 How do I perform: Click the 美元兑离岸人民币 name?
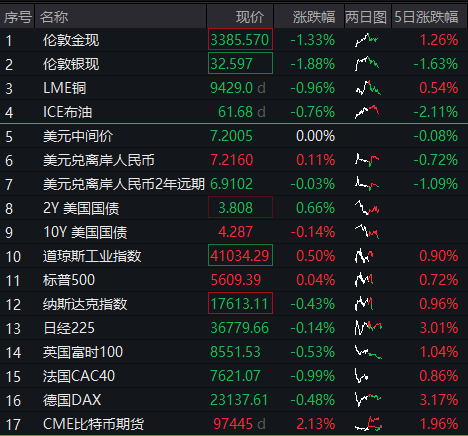(99, 160)
